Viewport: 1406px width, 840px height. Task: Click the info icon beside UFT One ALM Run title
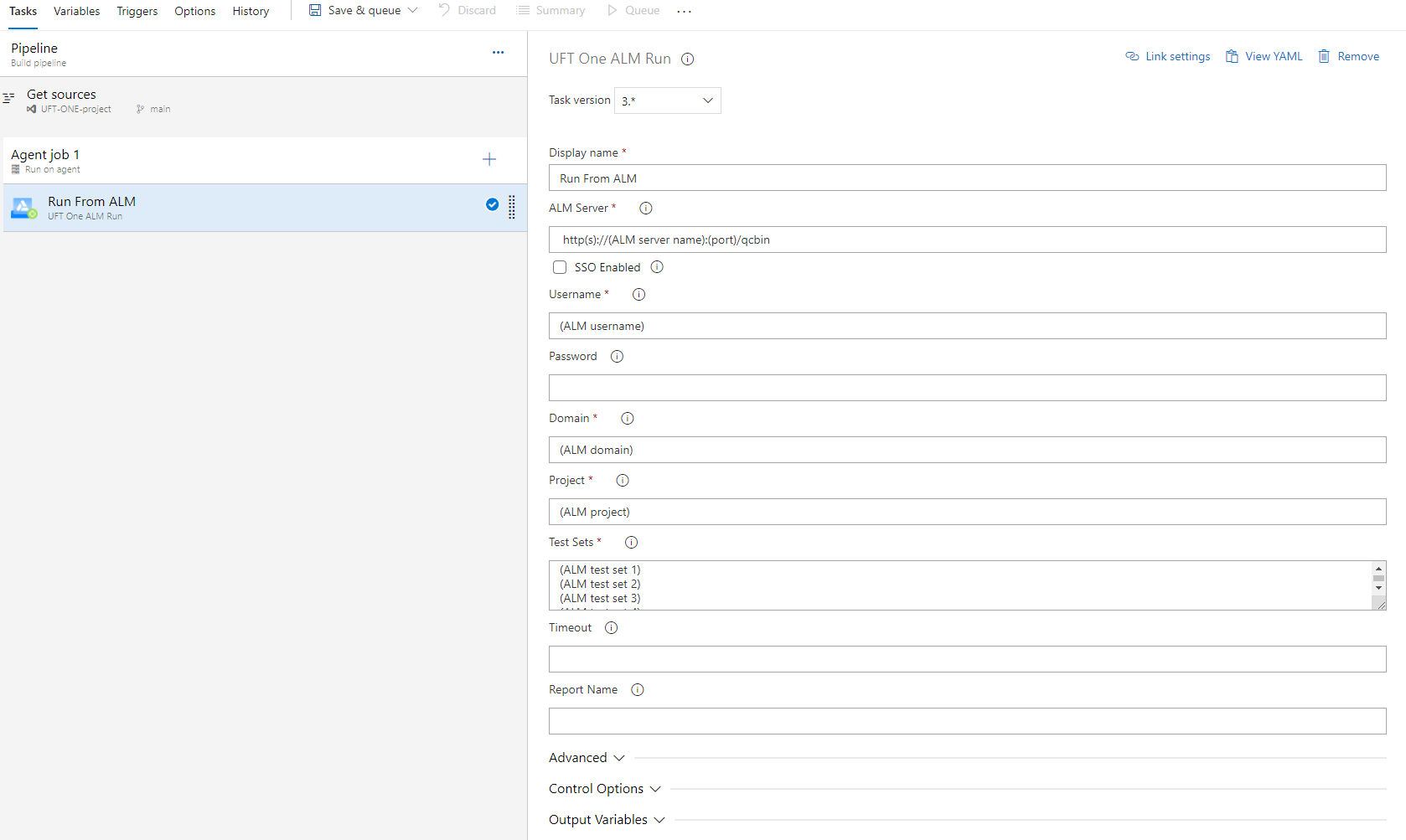pos(687,59)
